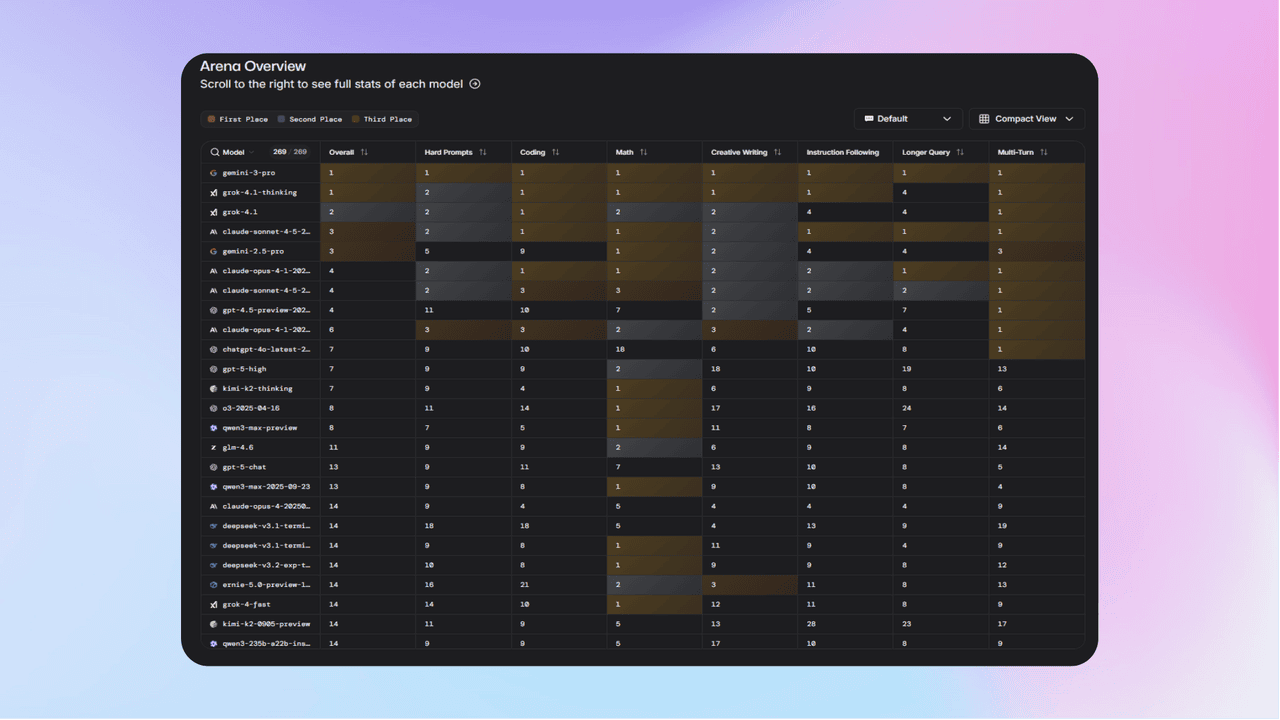Expand the Model column chevron

(x=251, y=152)
